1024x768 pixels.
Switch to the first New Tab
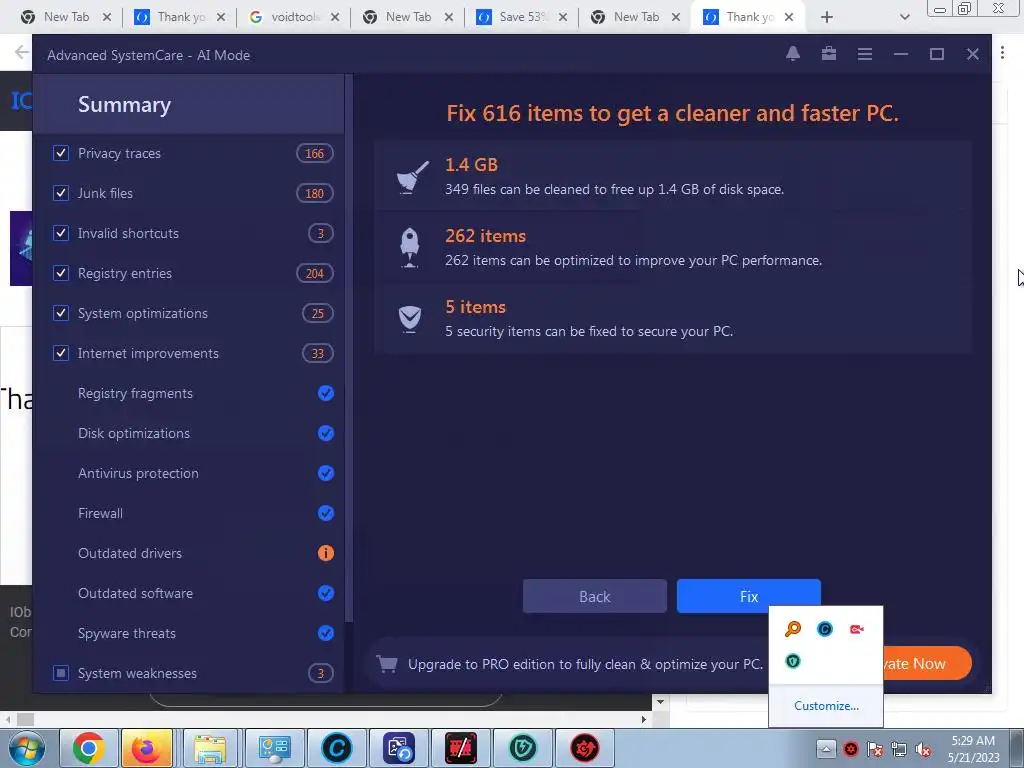tap(65, 17)
